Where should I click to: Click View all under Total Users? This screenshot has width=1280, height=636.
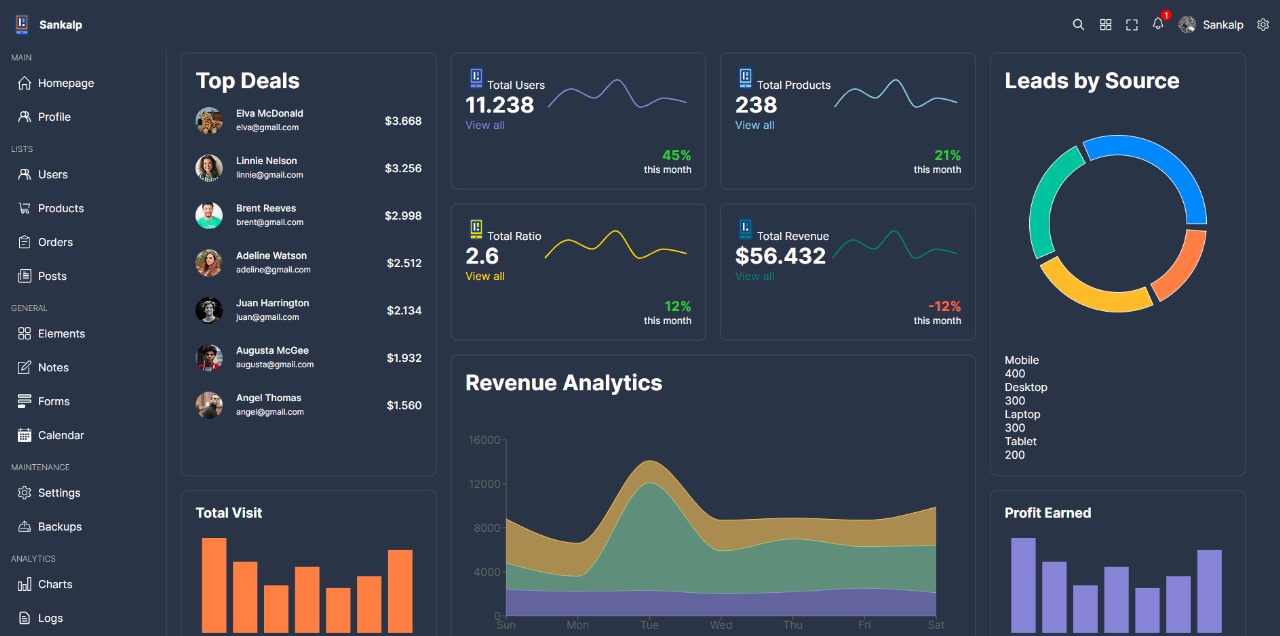click(485, 126)
